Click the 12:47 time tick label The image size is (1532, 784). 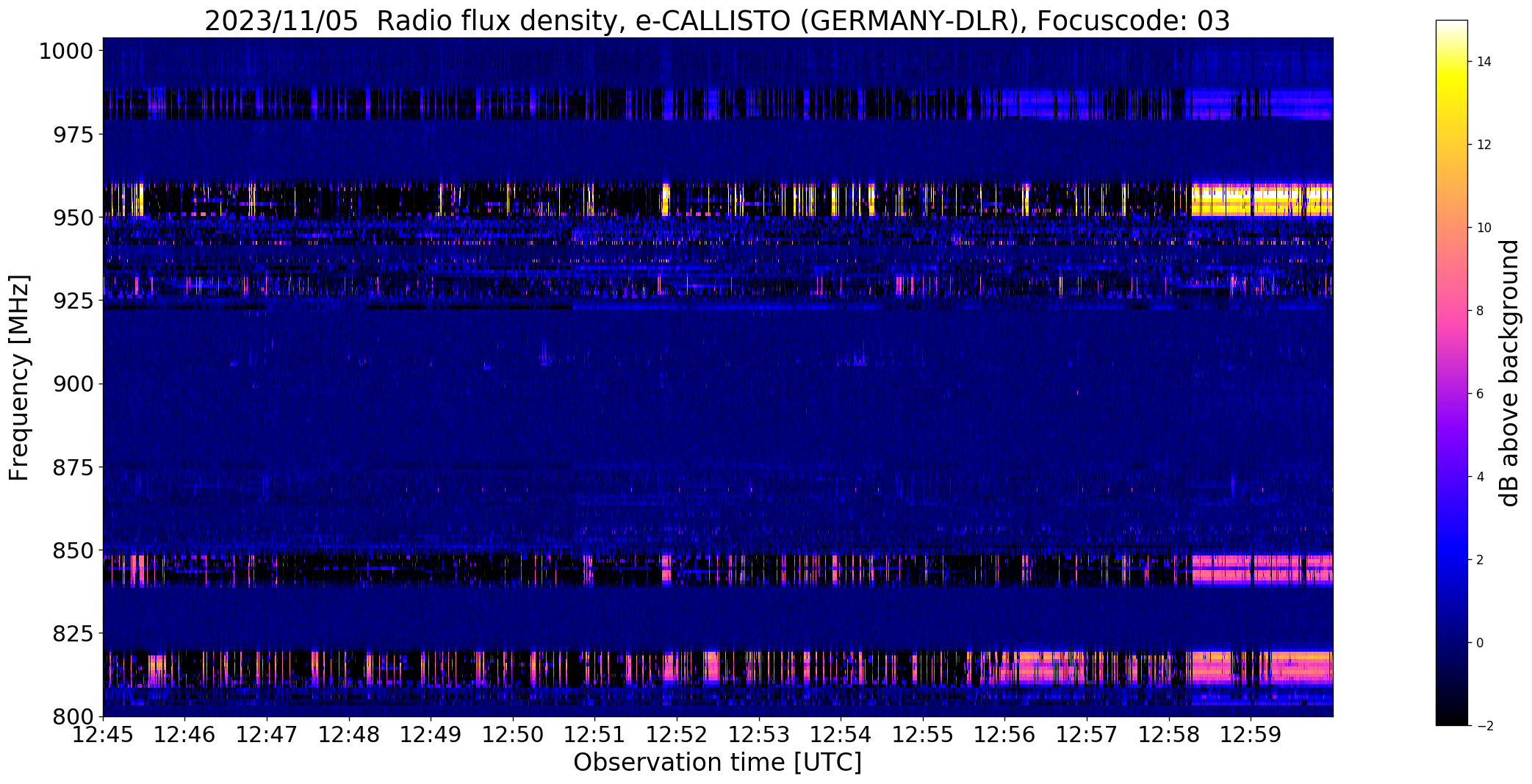(x=267, y=735)
